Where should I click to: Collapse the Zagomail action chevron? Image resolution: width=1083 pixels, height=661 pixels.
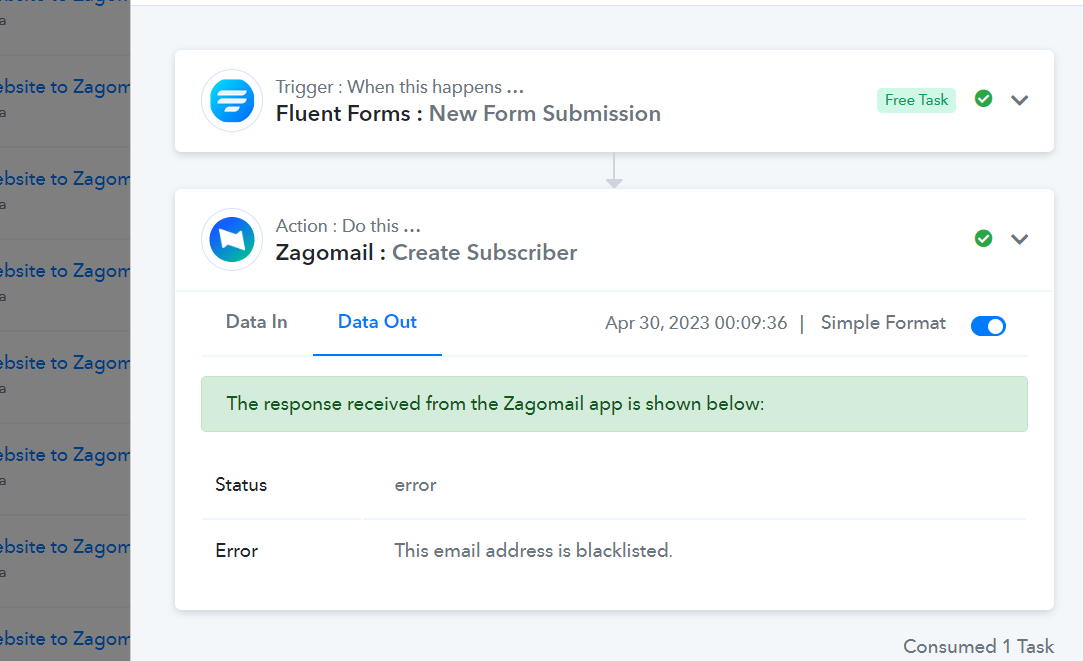point(1019,239)
